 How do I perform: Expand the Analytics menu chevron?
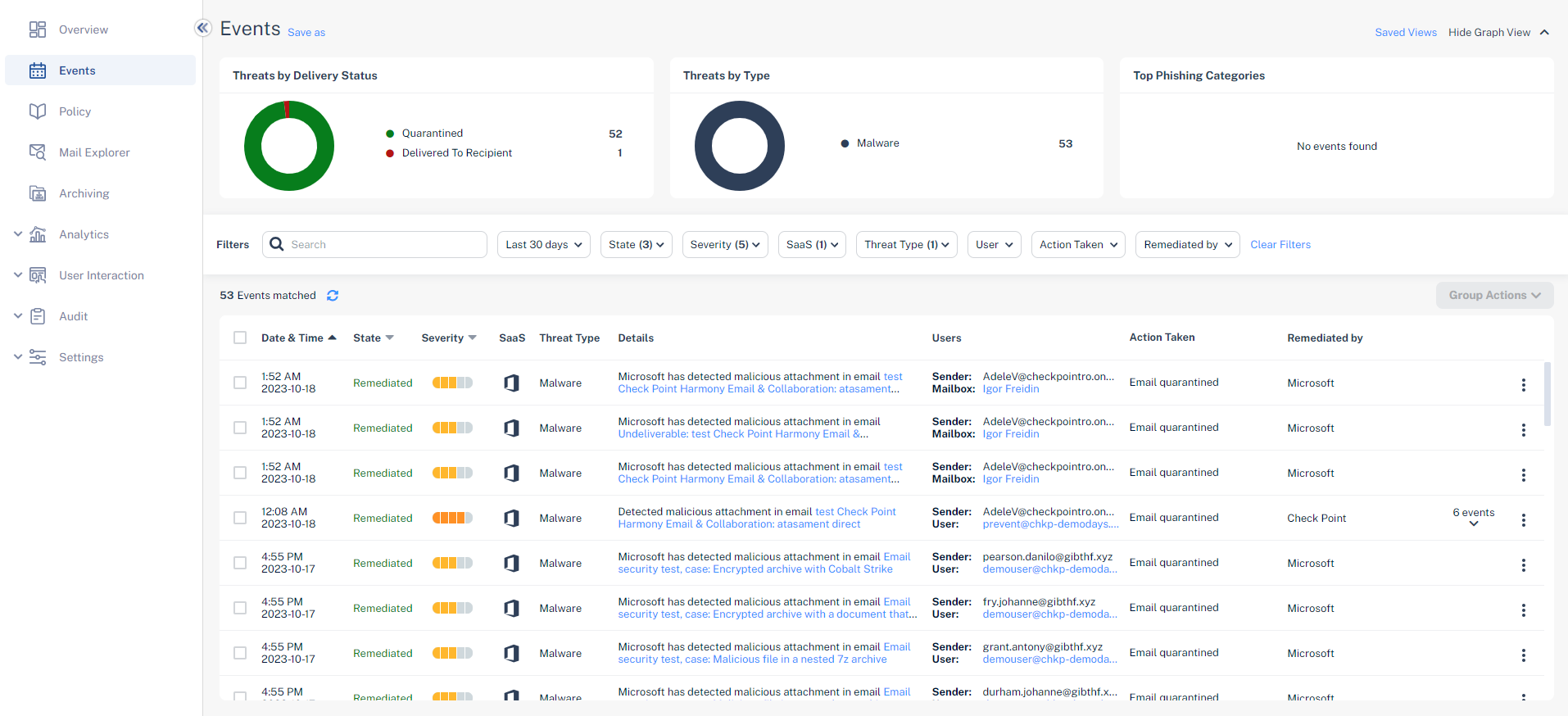18,234
